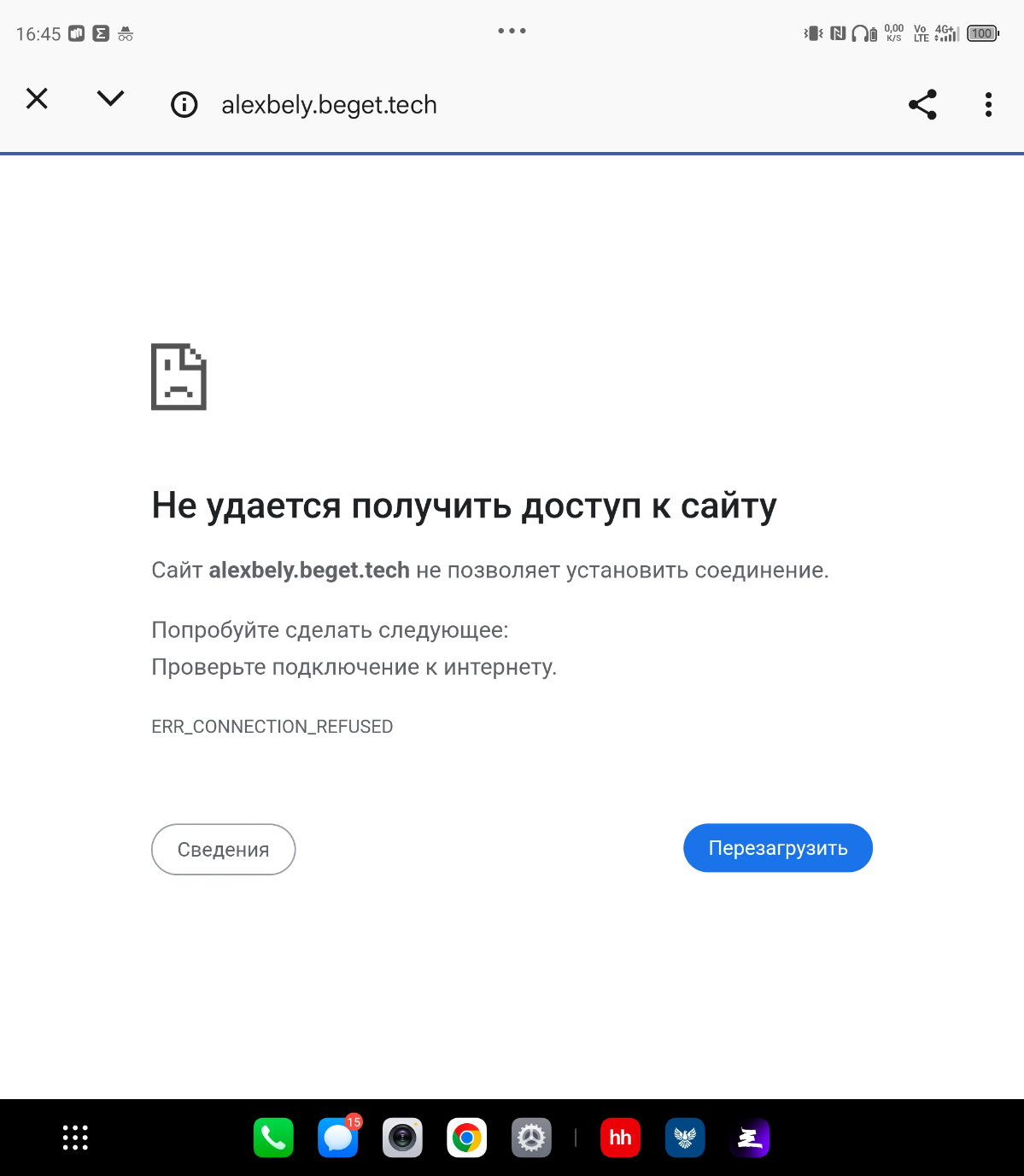Screen dimensions: 1024x1176
Task: Open the Messages app with 15 badge
Action: tap(338, 1138)
